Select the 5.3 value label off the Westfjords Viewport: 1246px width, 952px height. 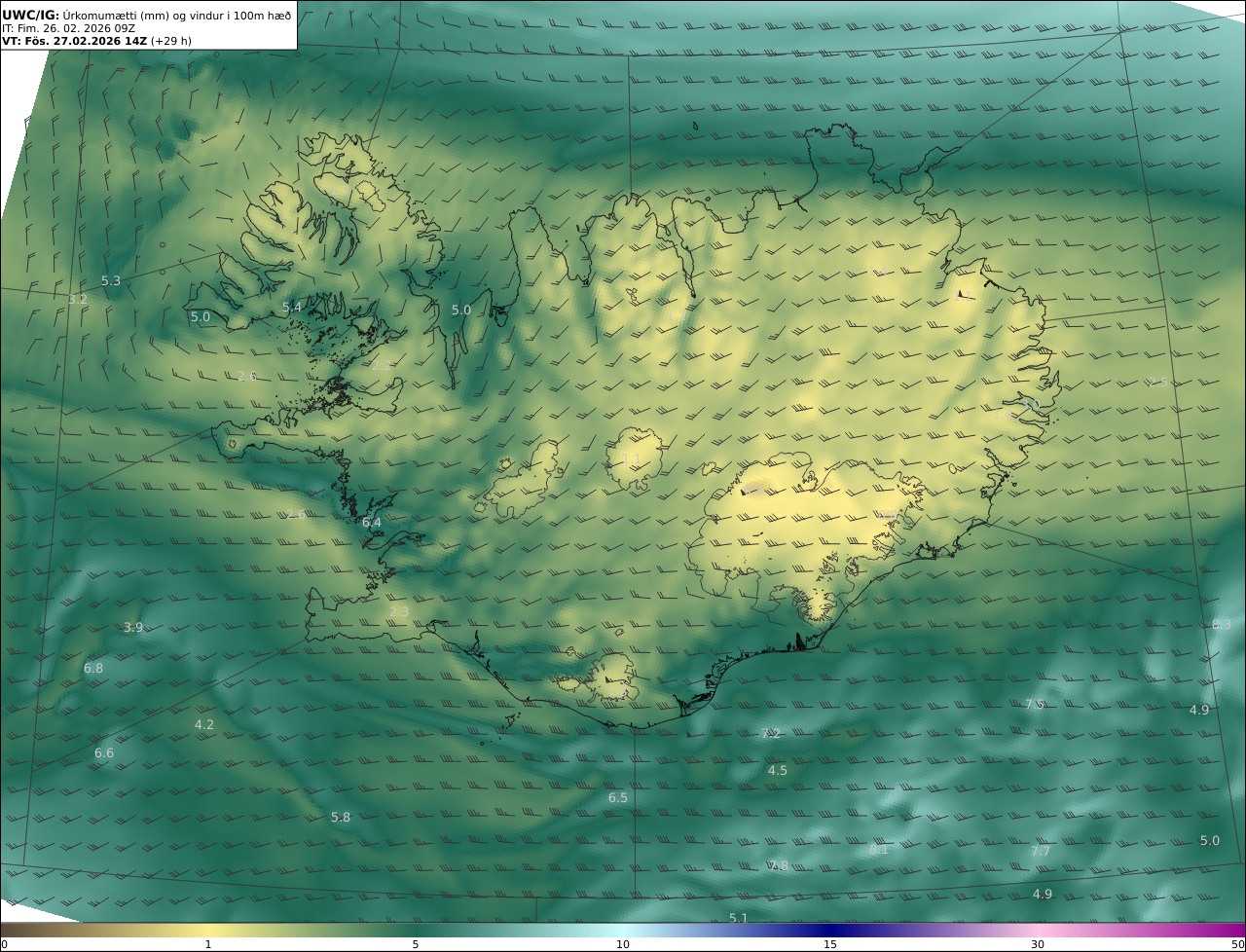(111, 281)
